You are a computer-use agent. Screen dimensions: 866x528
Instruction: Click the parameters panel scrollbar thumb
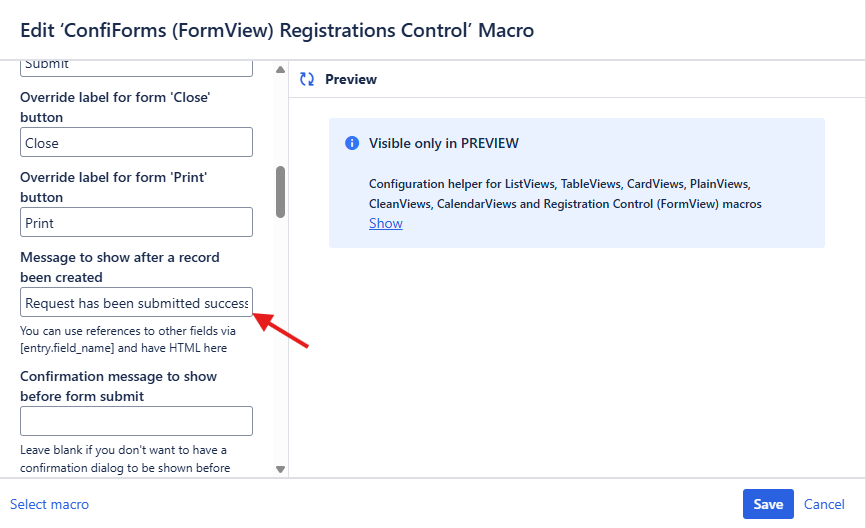coord(281,192)
